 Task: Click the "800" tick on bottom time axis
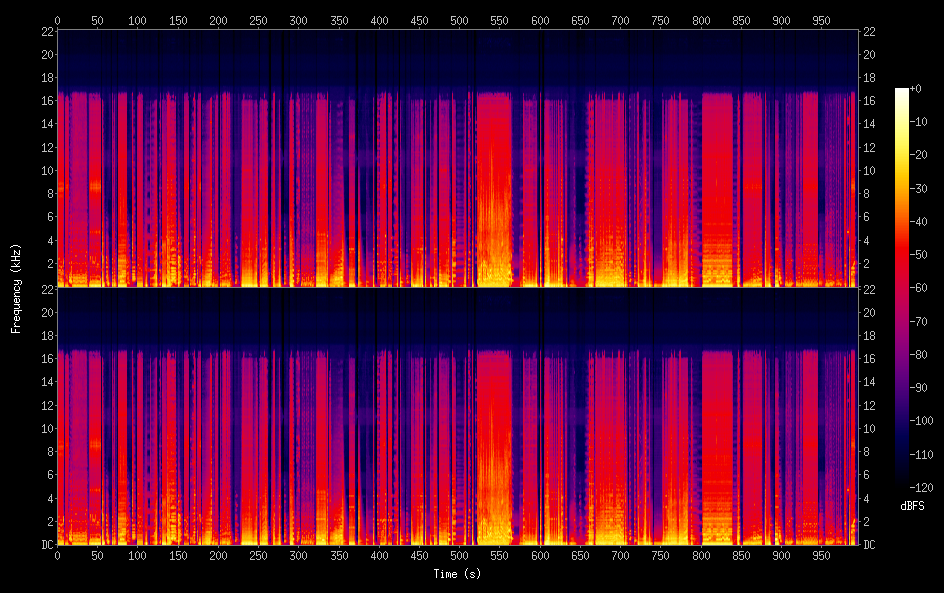(700, 555)
